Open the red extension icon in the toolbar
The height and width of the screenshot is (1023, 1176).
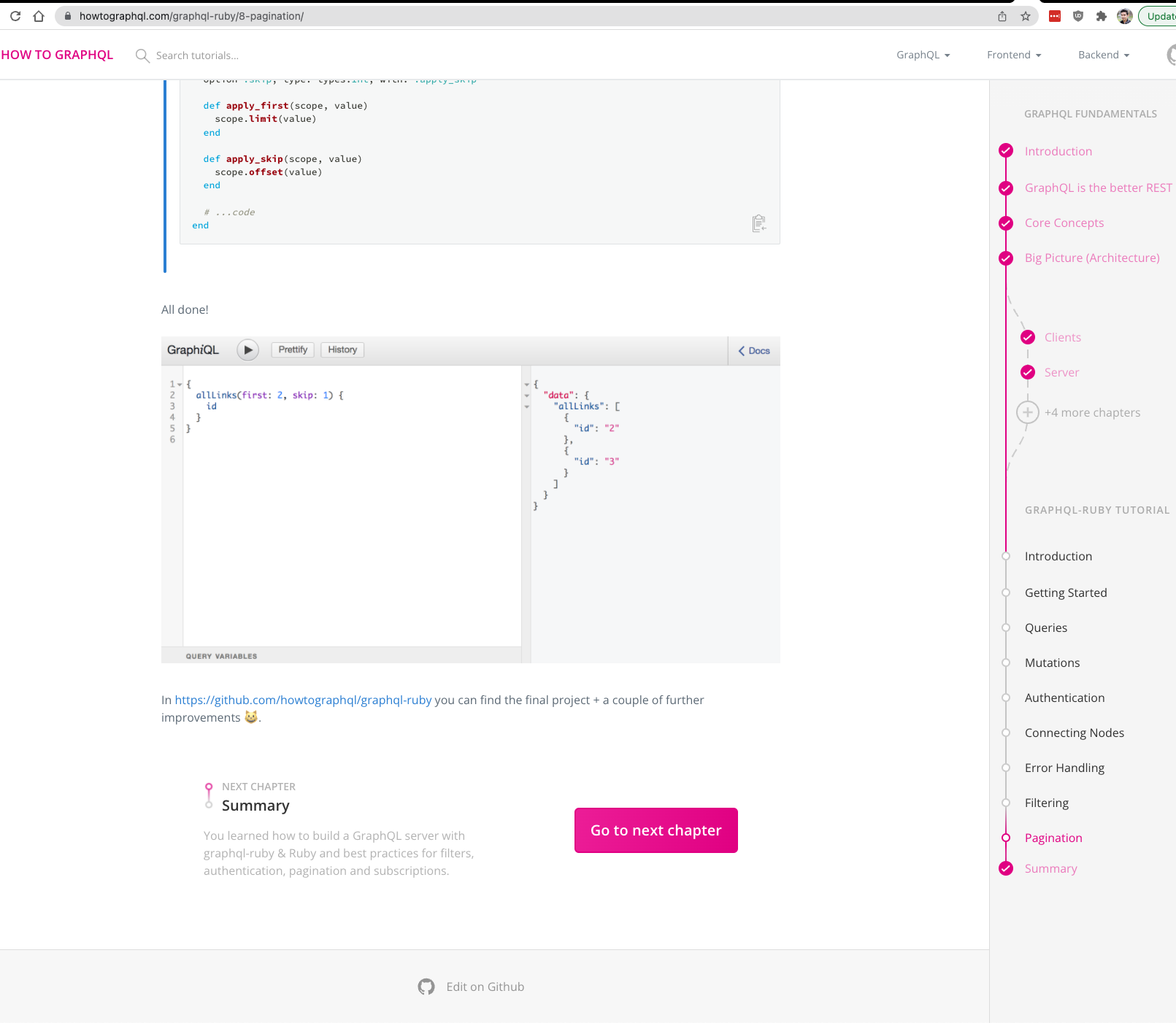click(1055, 16)
